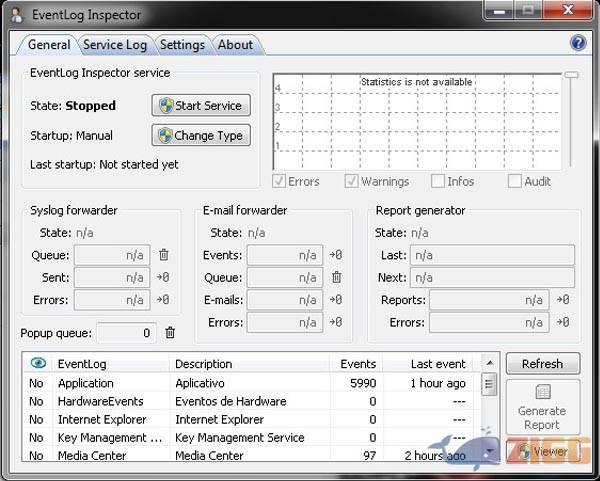The height and width of the screenshot is (481, 600).
Task: Click the eye column header icon
Action: click(x=38, y=363)
